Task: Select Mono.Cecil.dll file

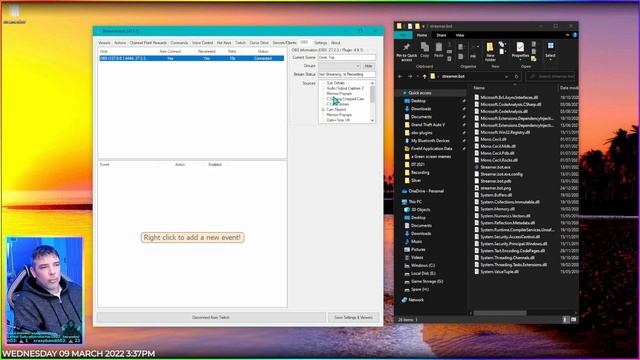Action: (x=492, y=139)
